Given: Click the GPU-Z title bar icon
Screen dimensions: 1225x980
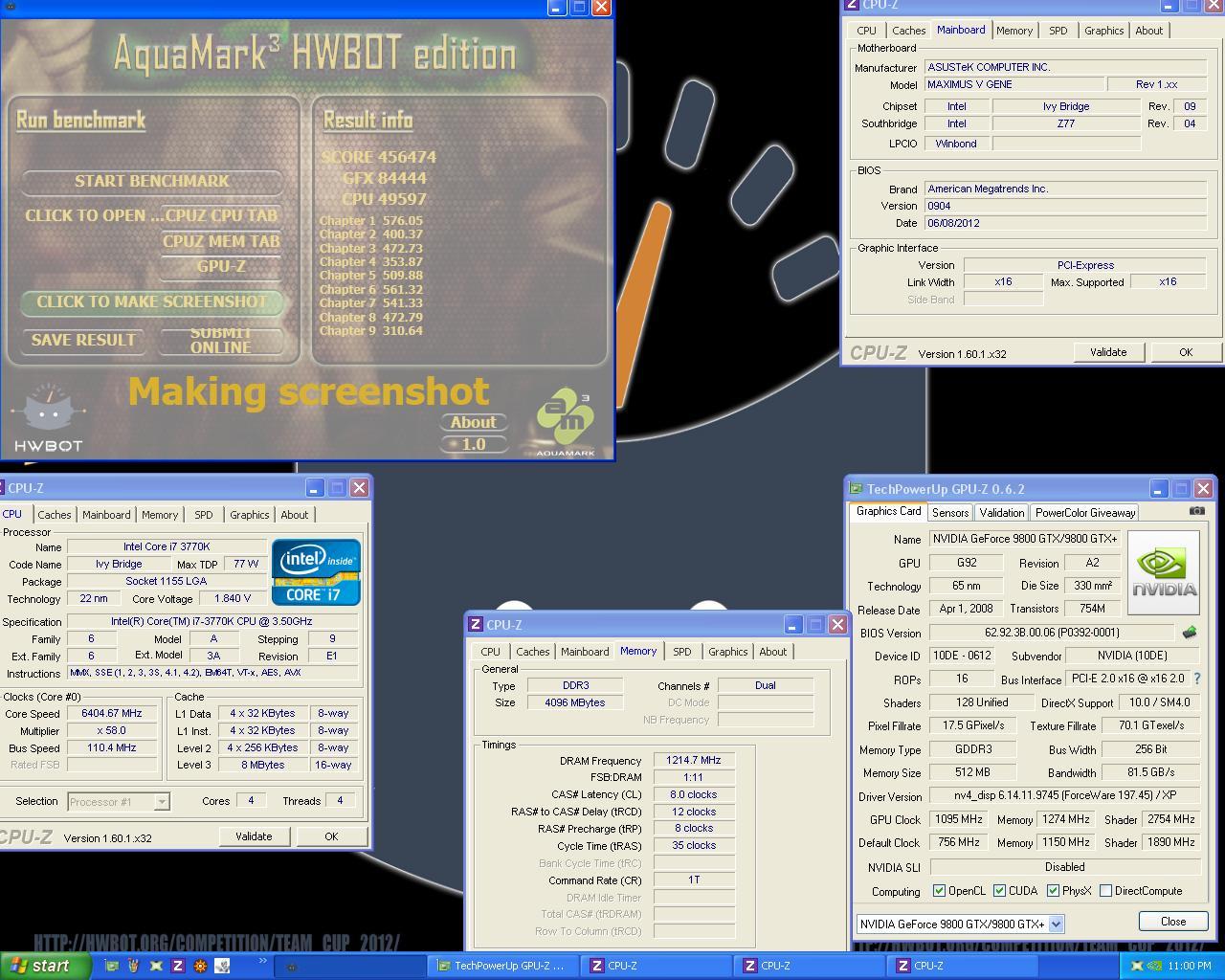Looking at the screenshot, I should [857, 488].
